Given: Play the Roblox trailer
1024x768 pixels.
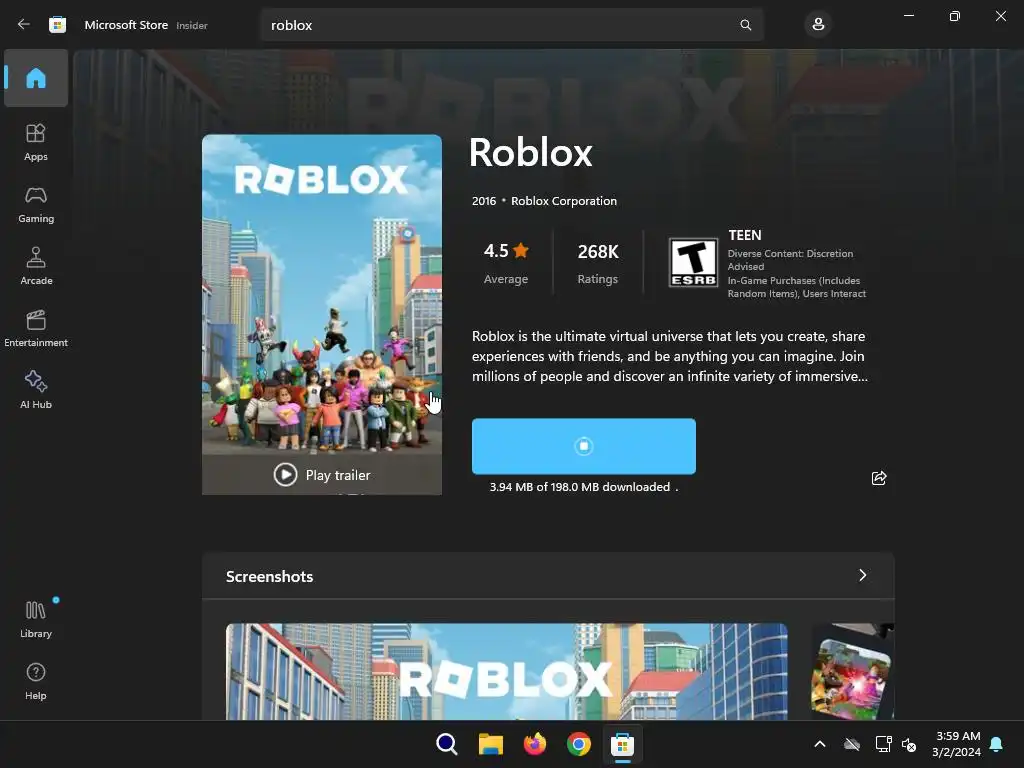Looking at the screenshot, I should [322, 475].
